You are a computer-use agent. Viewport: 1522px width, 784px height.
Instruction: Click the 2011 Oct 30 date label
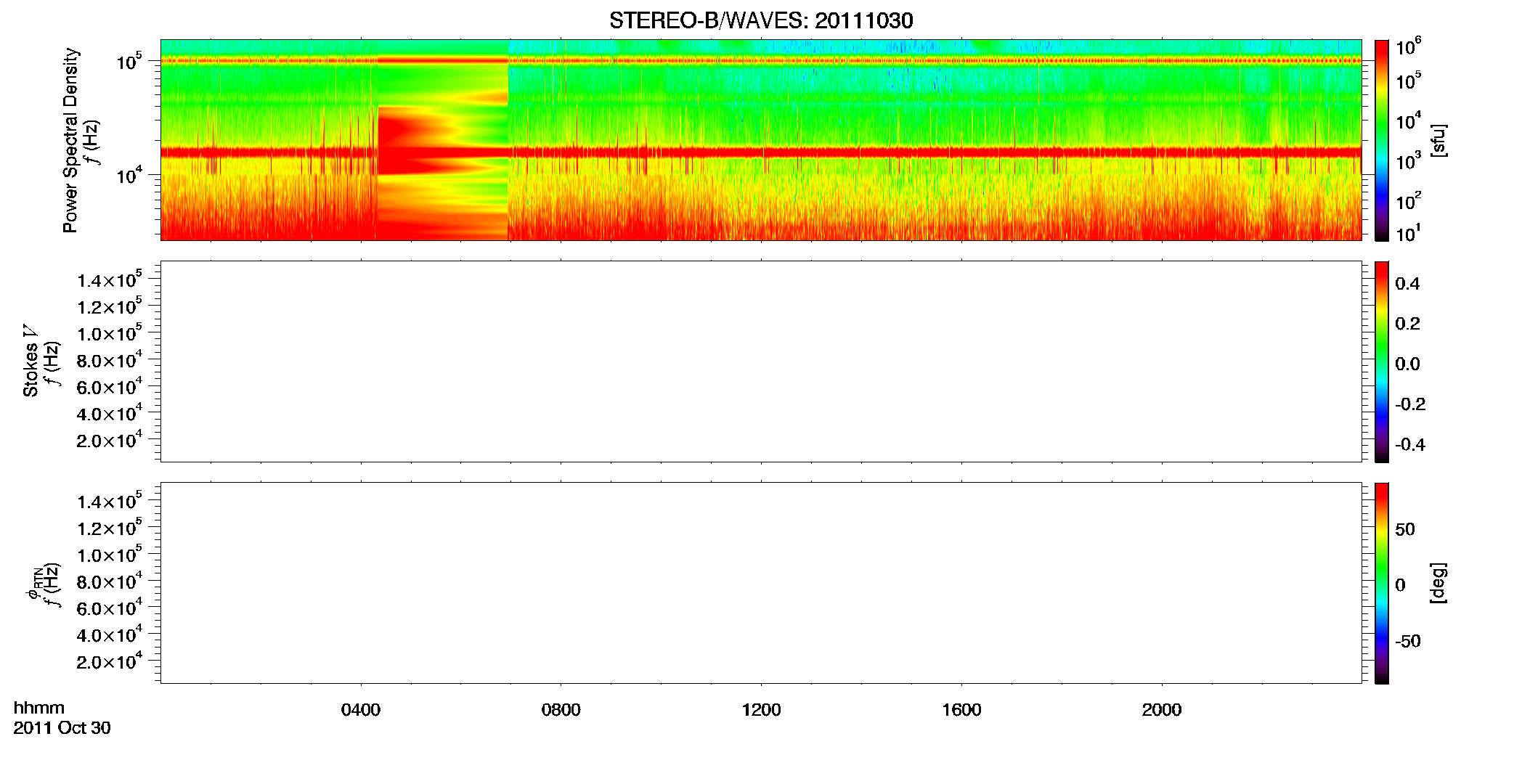[x=62, y=728]
